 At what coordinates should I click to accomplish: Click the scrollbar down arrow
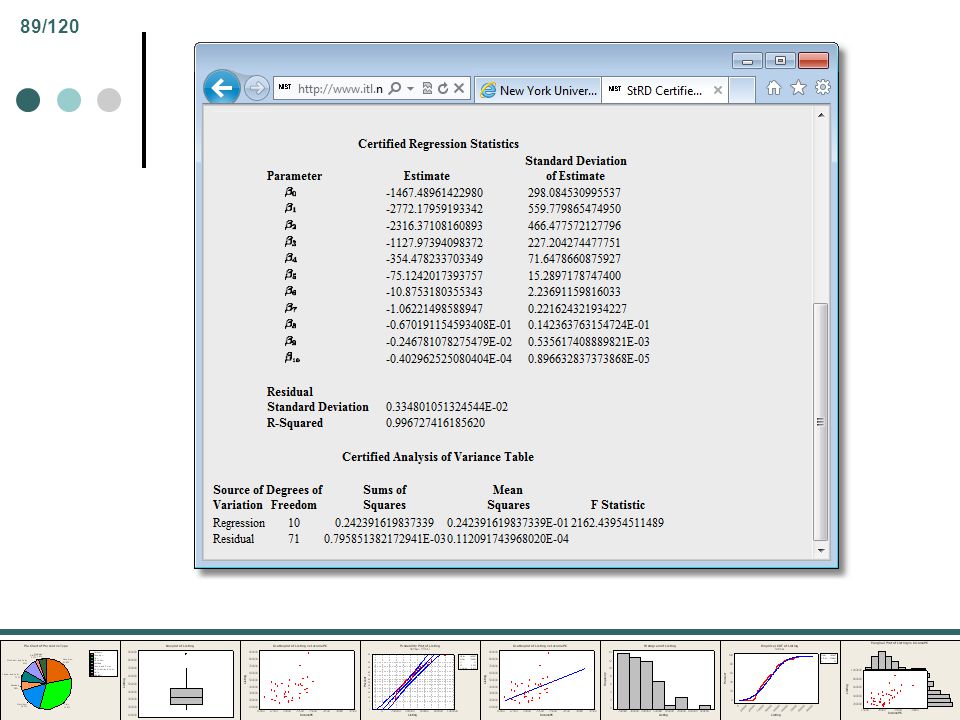[x=820, y=550]
